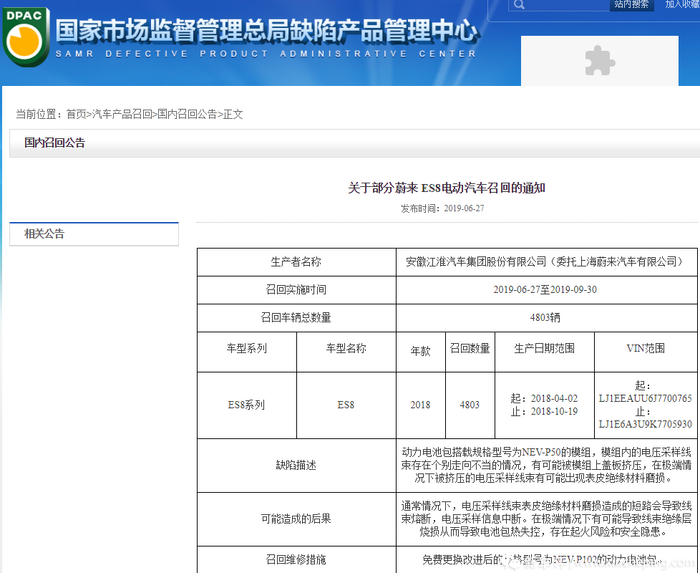Click the 加入收藏 link
The image size is (700, 573).
coord(682,4)
